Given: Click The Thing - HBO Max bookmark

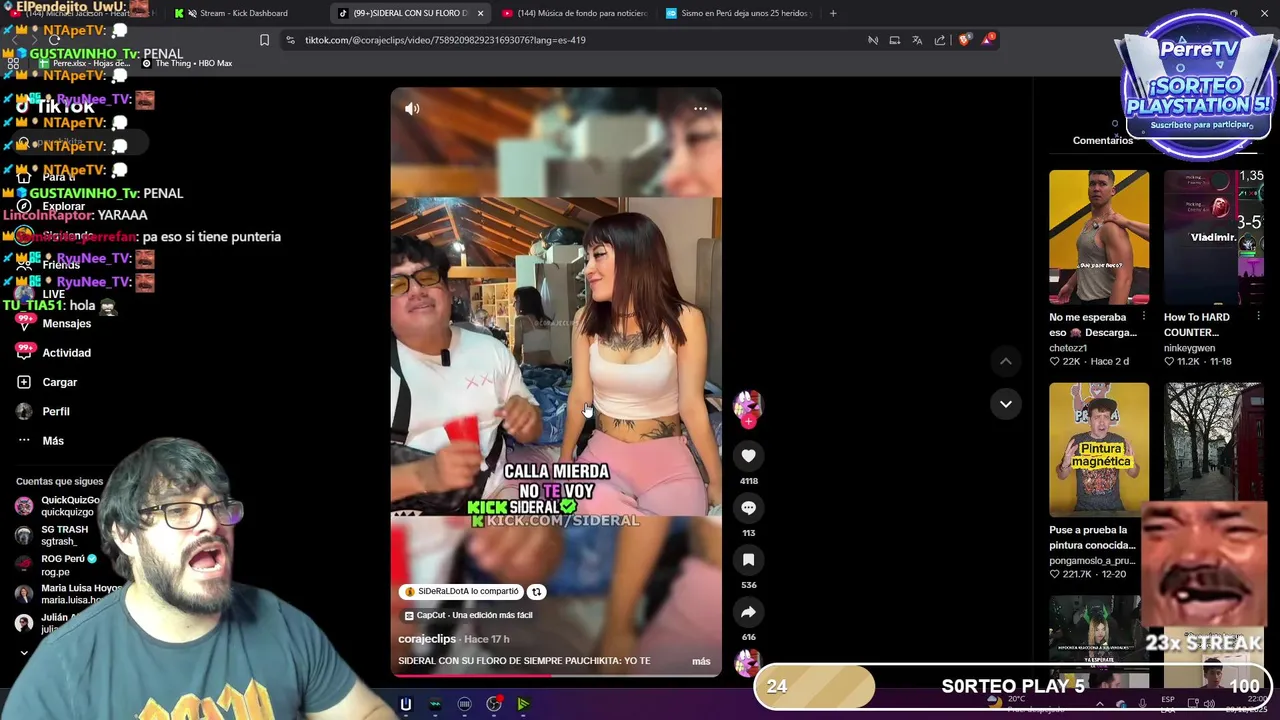Looking at the screenshot, I should tap(187, 63).
